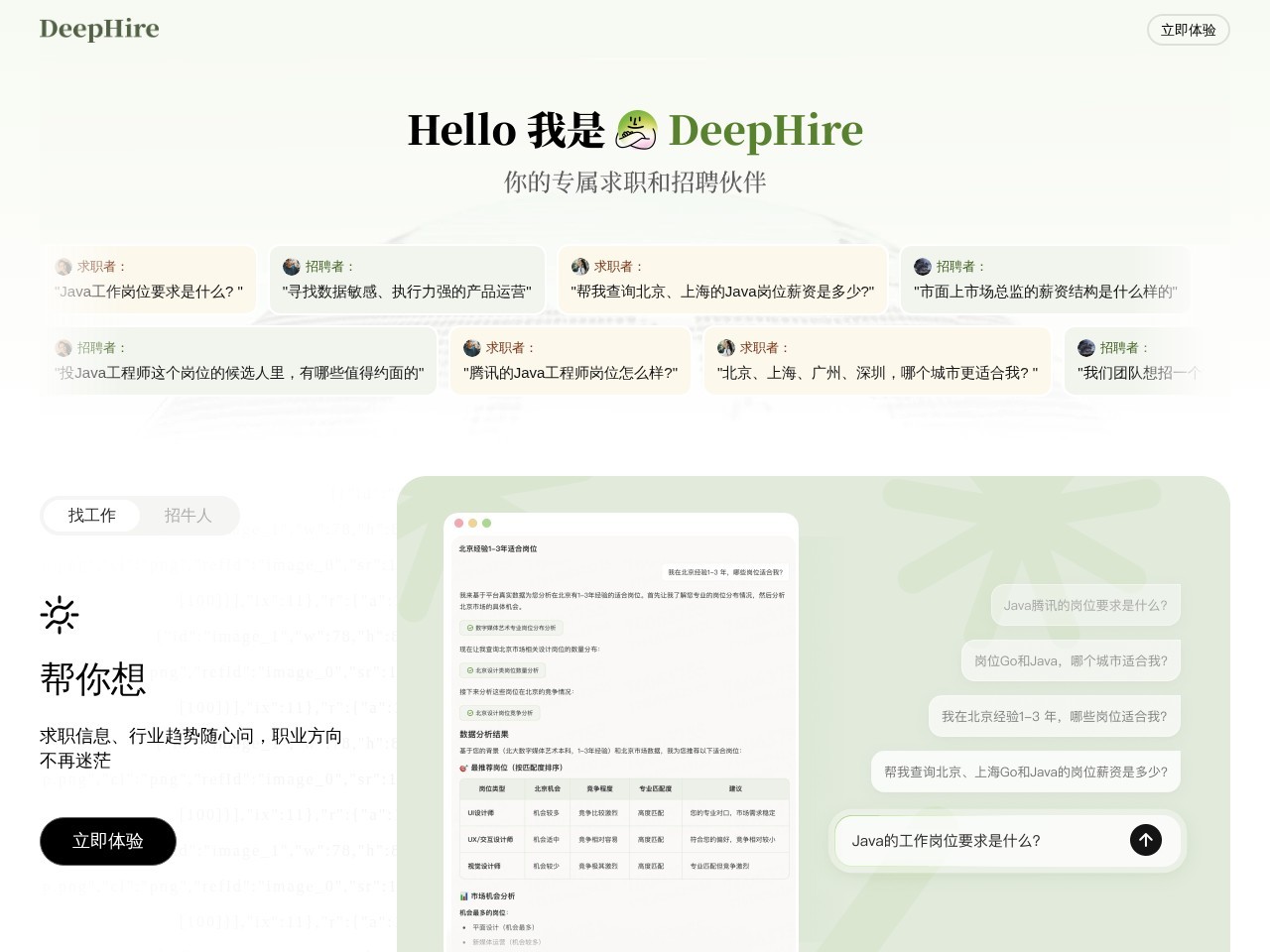Select suggestion 我在北京经验1-3年，哪些岗位适合我?
The height and width of the screenshot is (952, 1270).
coord(1054,716)
